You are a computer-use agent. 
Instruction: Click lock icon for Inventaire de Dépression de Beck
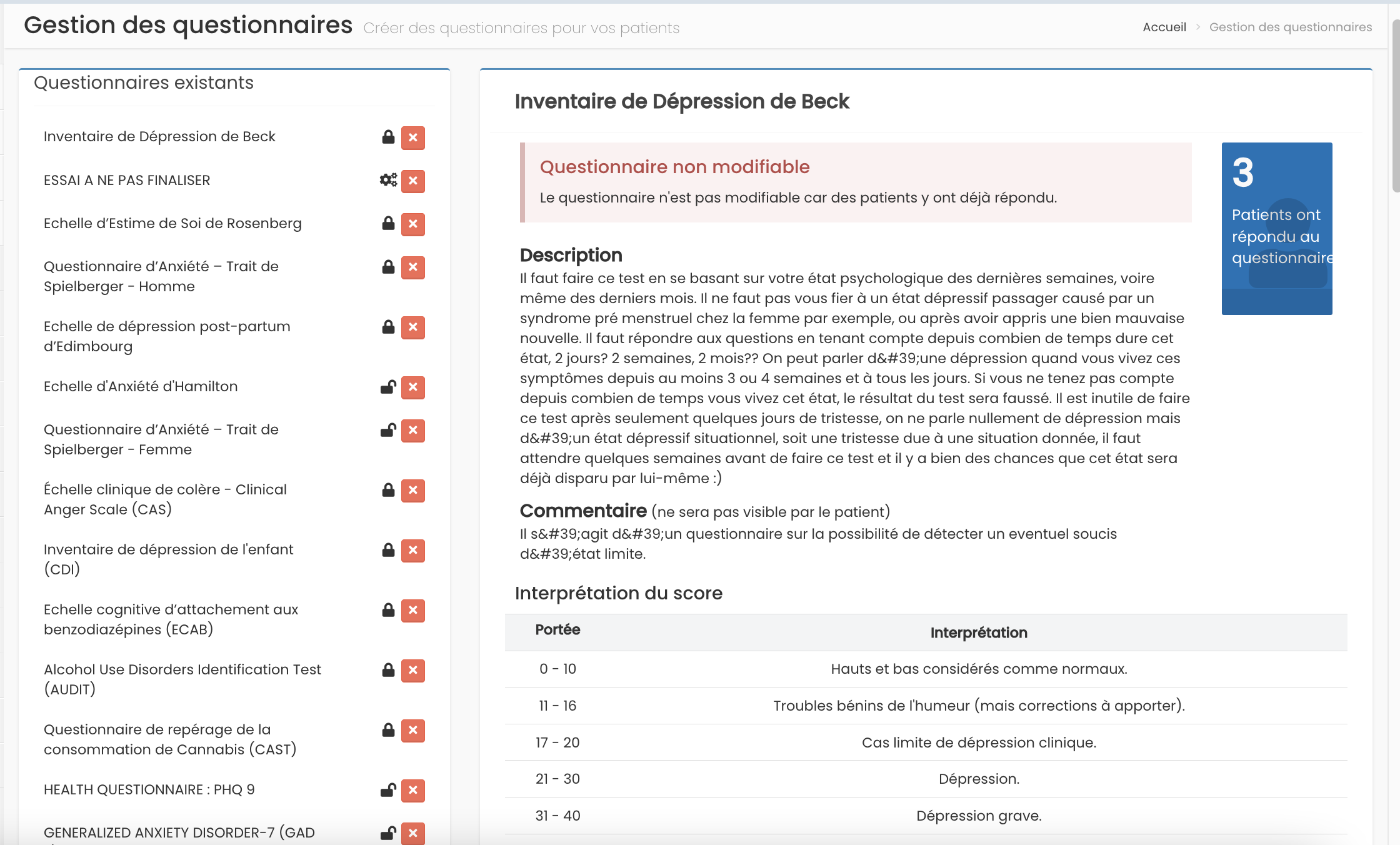(x=388, y=137)
